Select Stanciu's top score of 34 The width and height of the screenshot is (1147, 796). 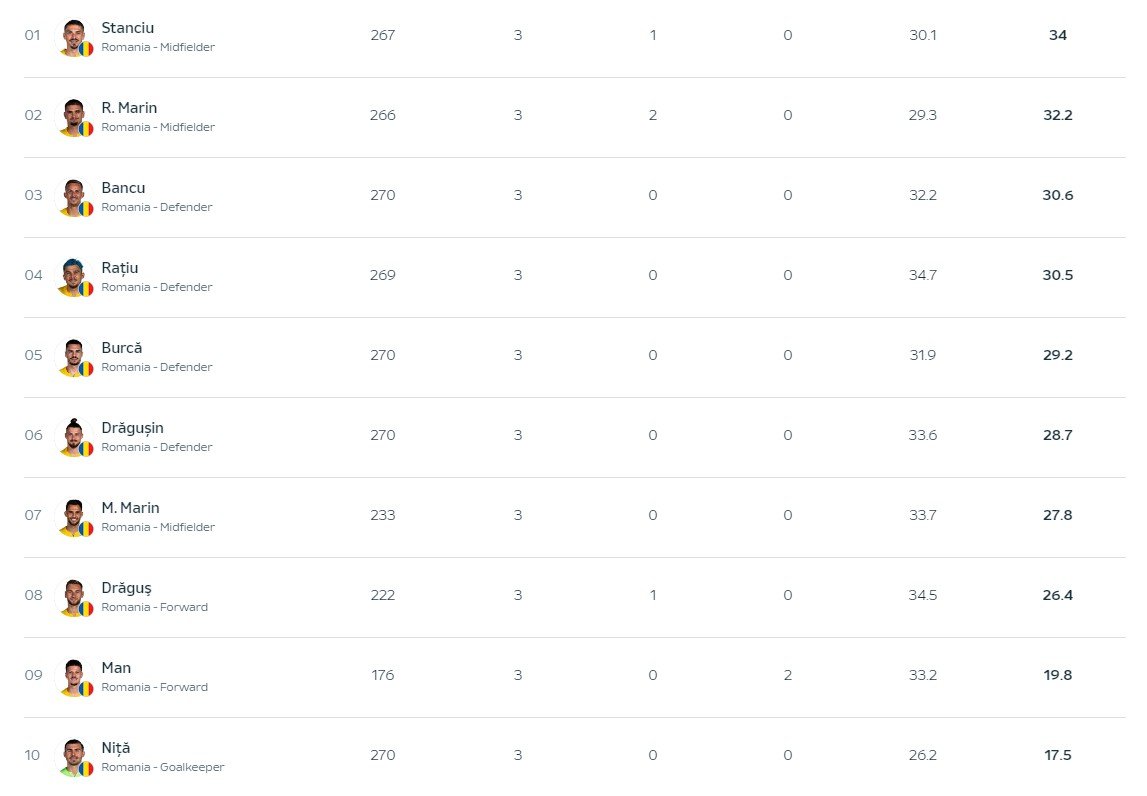click(1057, 35)
